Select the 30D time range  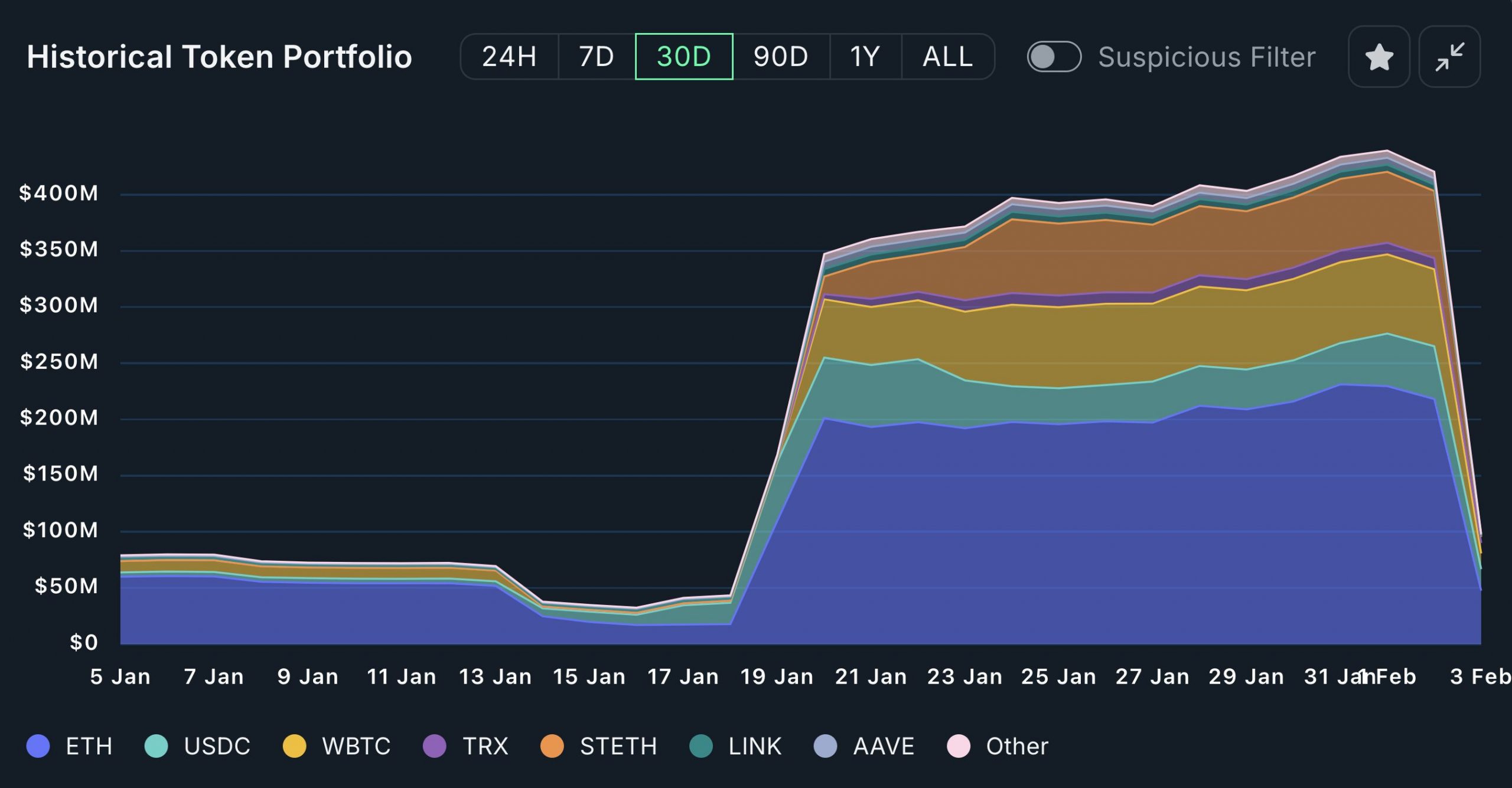[684, 57]
